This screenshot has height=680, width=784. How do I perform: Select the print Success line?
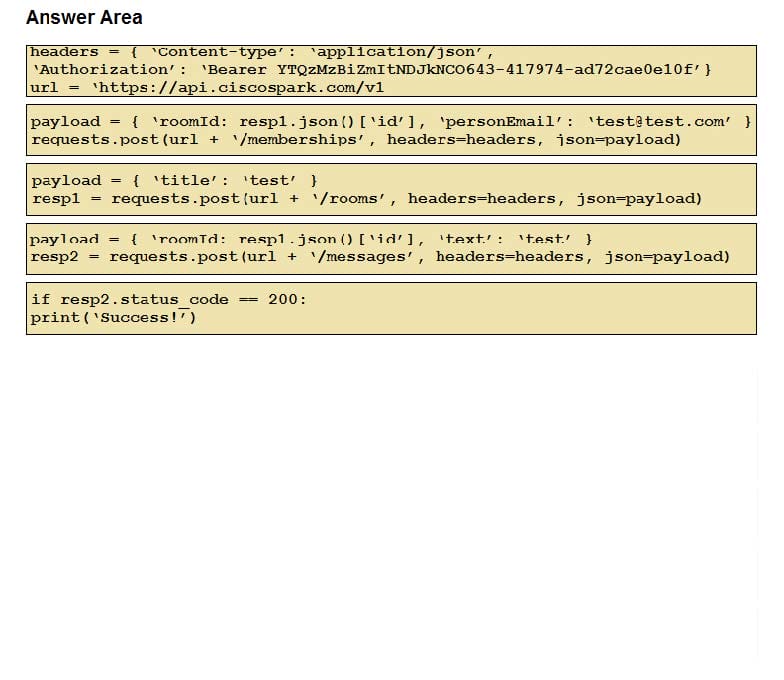114,317
